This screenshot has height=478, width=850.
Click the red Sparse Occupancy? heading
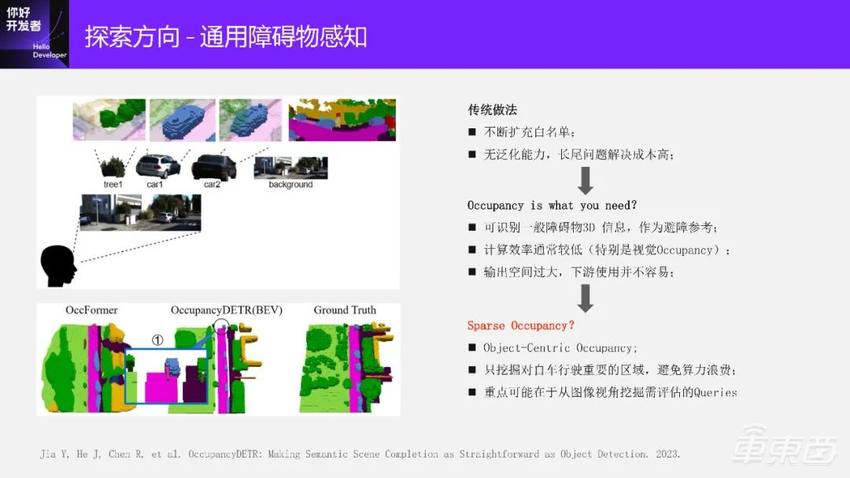point(521,326)
